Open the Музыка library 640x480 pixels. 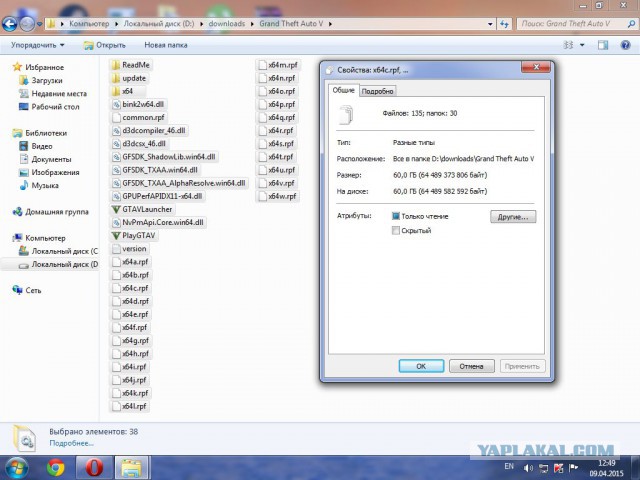[39, 185]
